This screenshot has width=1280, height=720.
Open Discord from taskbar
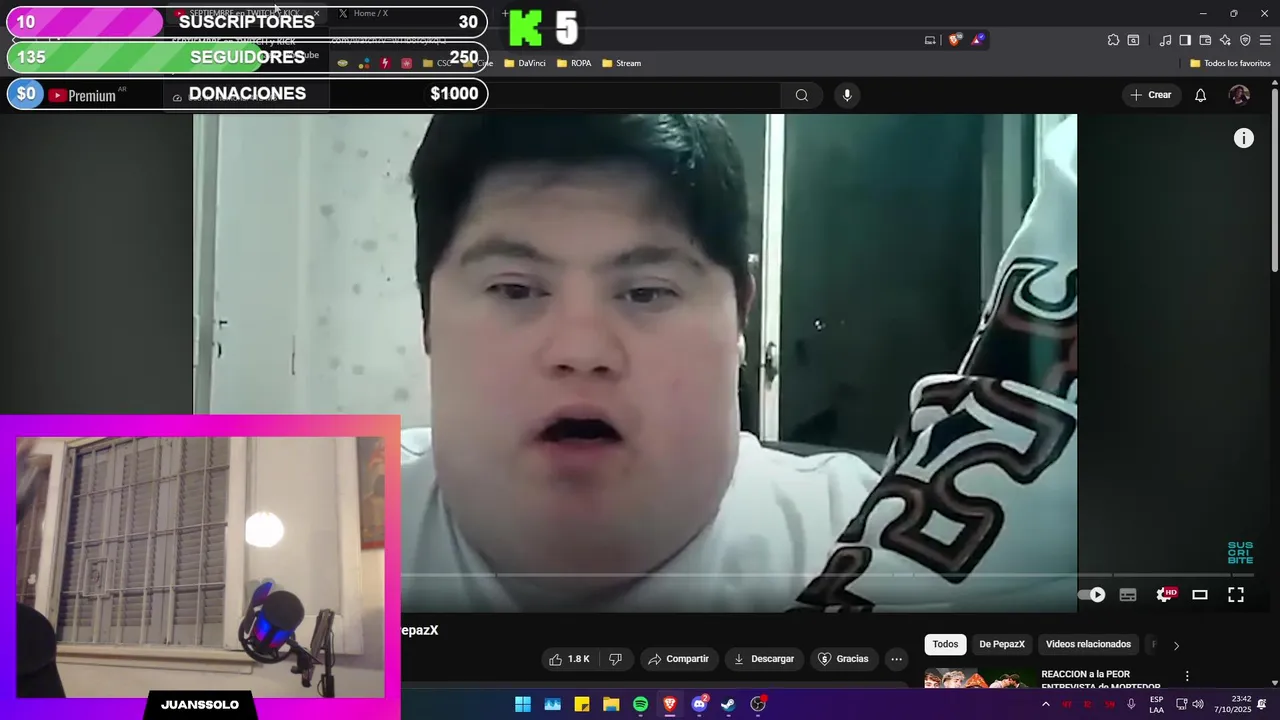699,704
